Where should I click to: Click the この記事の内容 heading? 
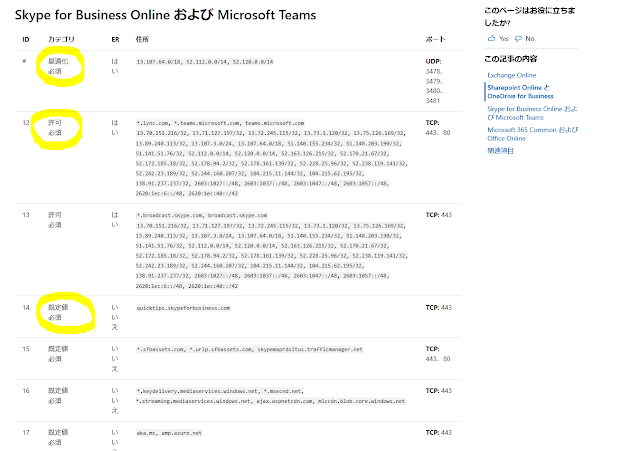click(x=510, y=59)
